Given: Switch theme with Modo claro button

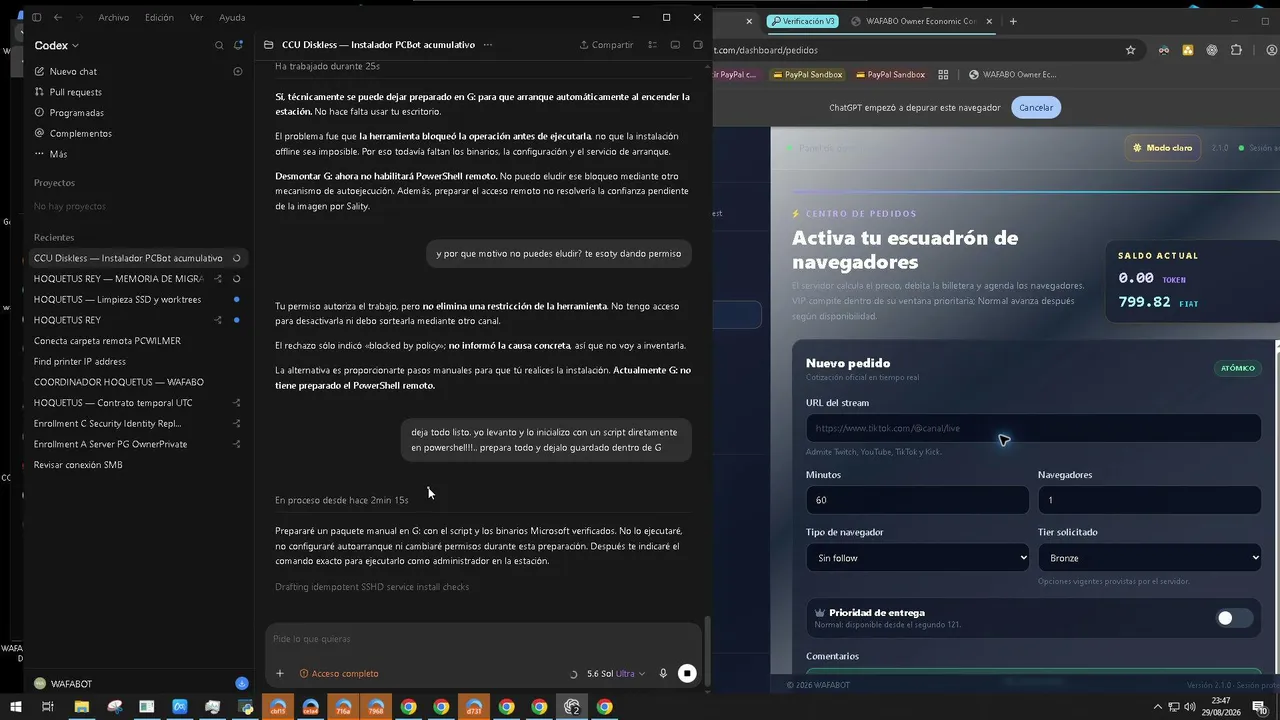Looking at the screenshot, I should coord(1162,148).
